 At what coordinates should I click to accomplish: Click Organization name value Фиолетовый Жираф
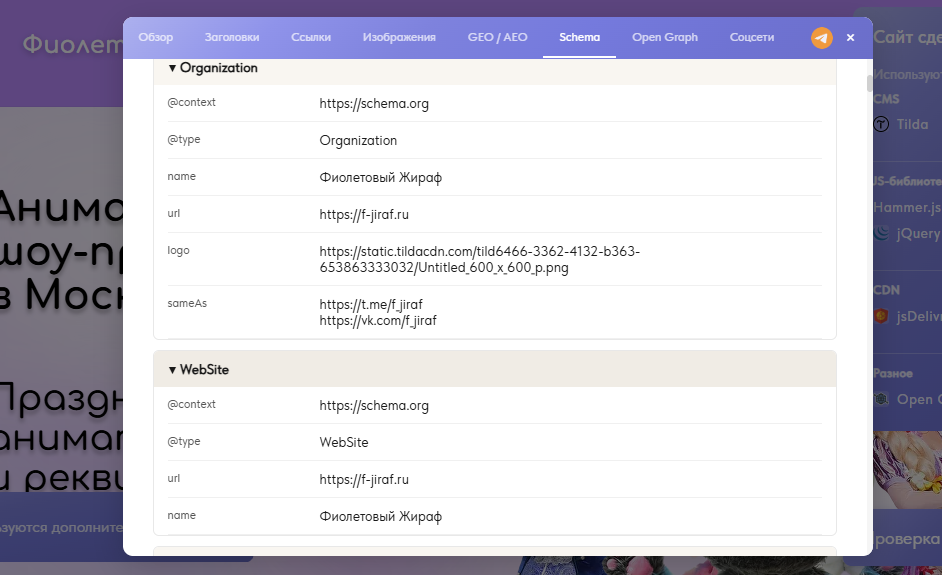[380, 178]
